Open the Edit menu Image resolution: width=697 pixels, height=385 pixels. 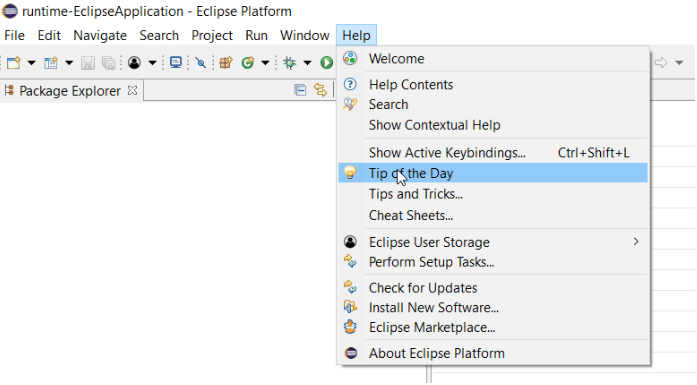coord(49,36)
